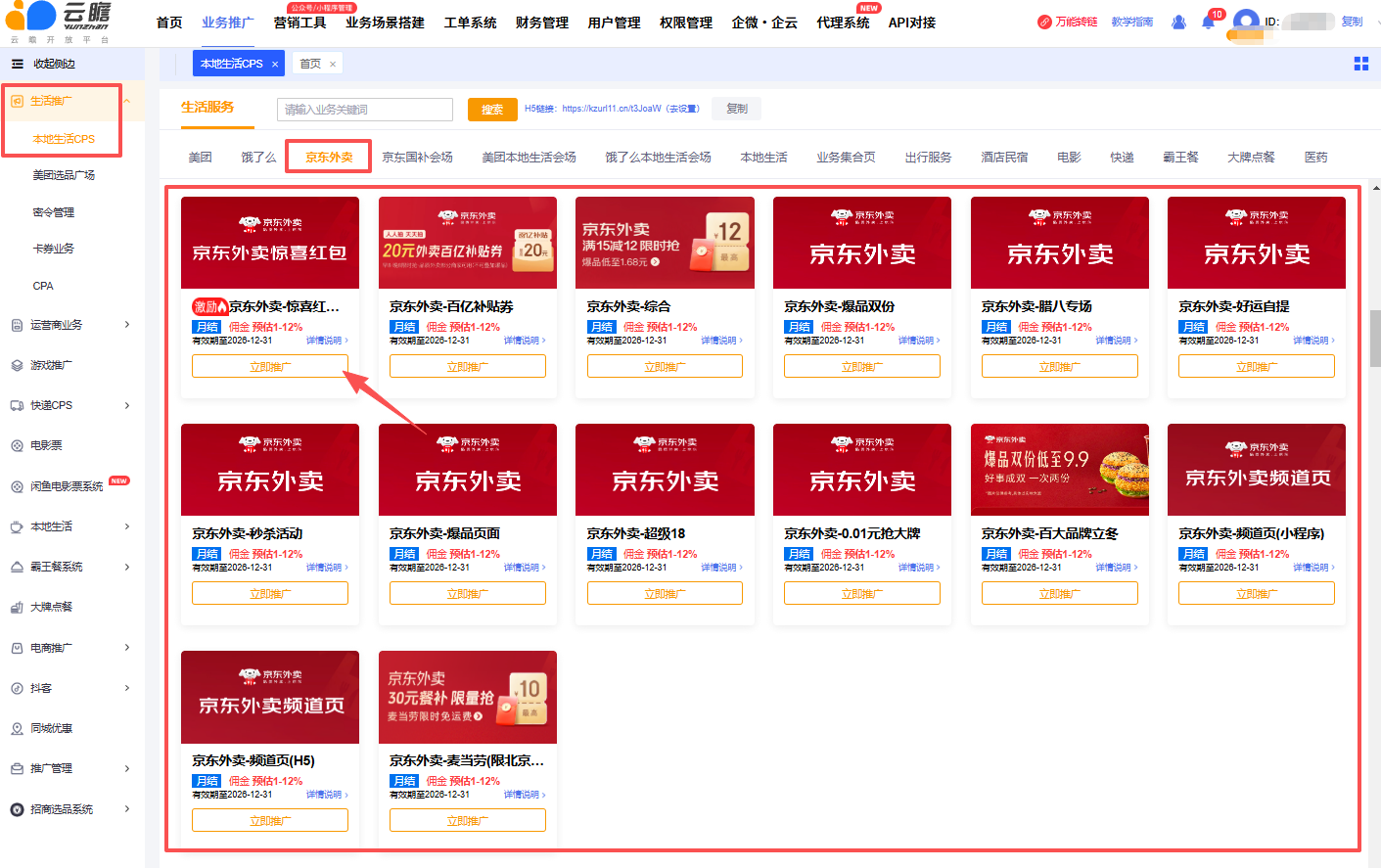Screen dimensions: 1381x868
Task: Open 财务管理 in the top menu
Action: point(541,23)
